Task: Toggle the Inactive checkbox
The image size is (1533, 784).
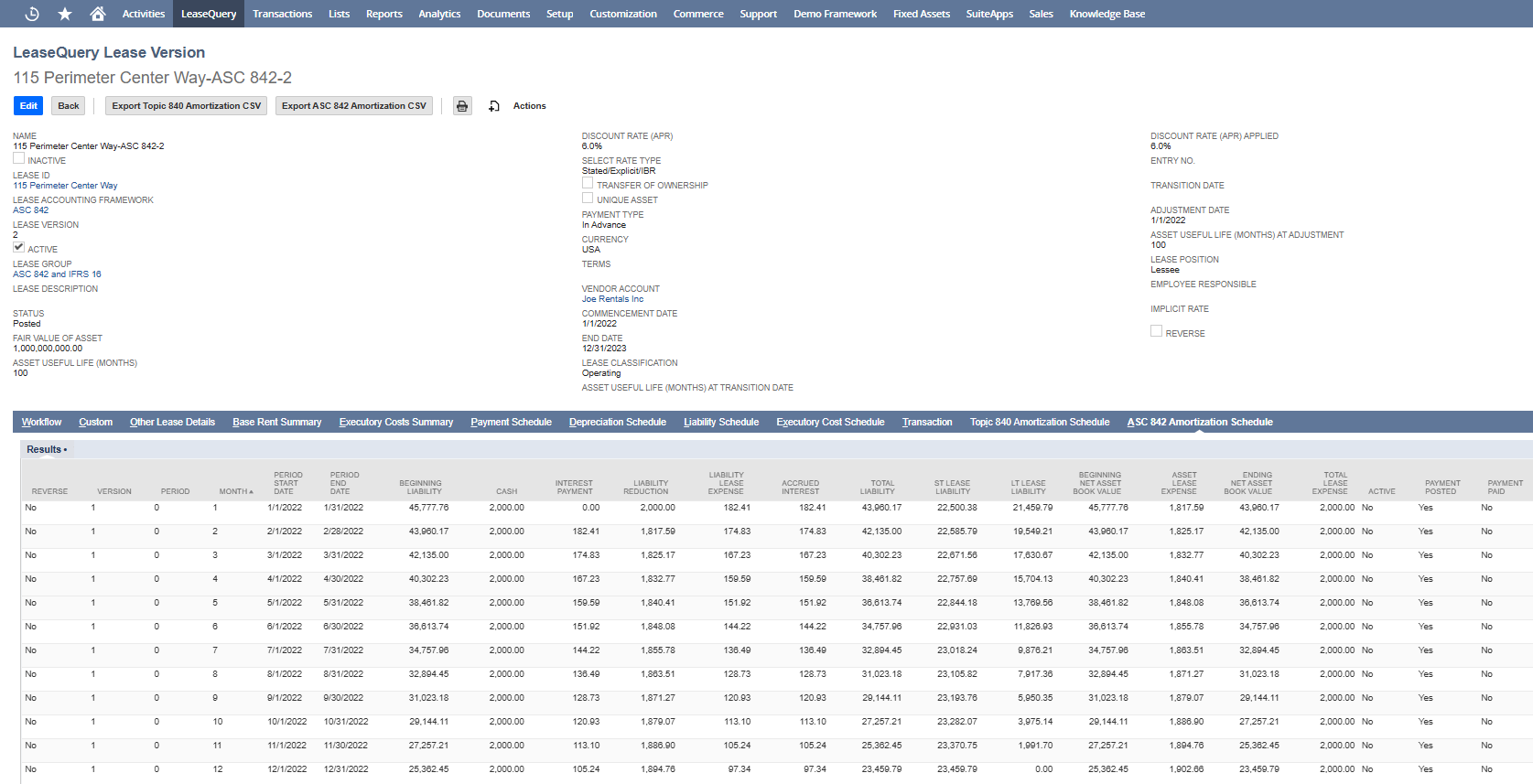Action: [x=18, y=158]
